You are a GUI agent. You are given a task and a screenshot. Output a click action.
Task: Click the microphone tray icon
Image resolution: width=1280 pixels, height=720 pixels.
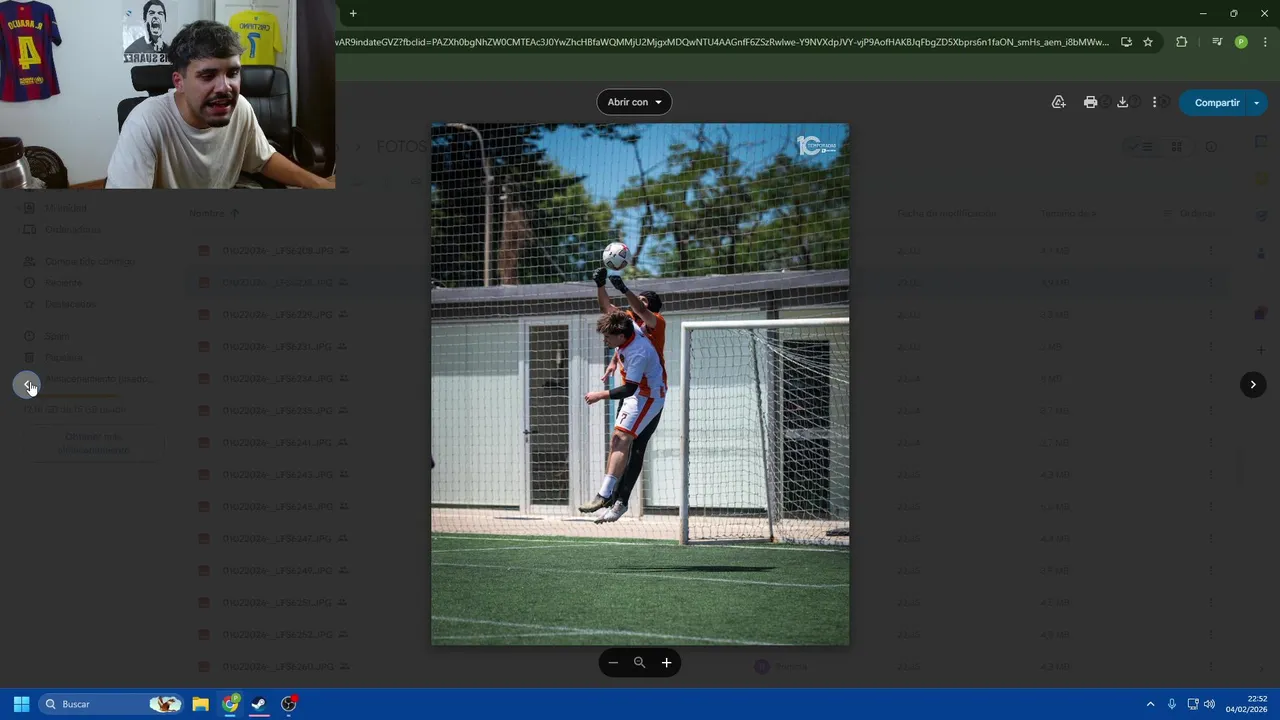pyautogui.click(x=1172, y=704)
